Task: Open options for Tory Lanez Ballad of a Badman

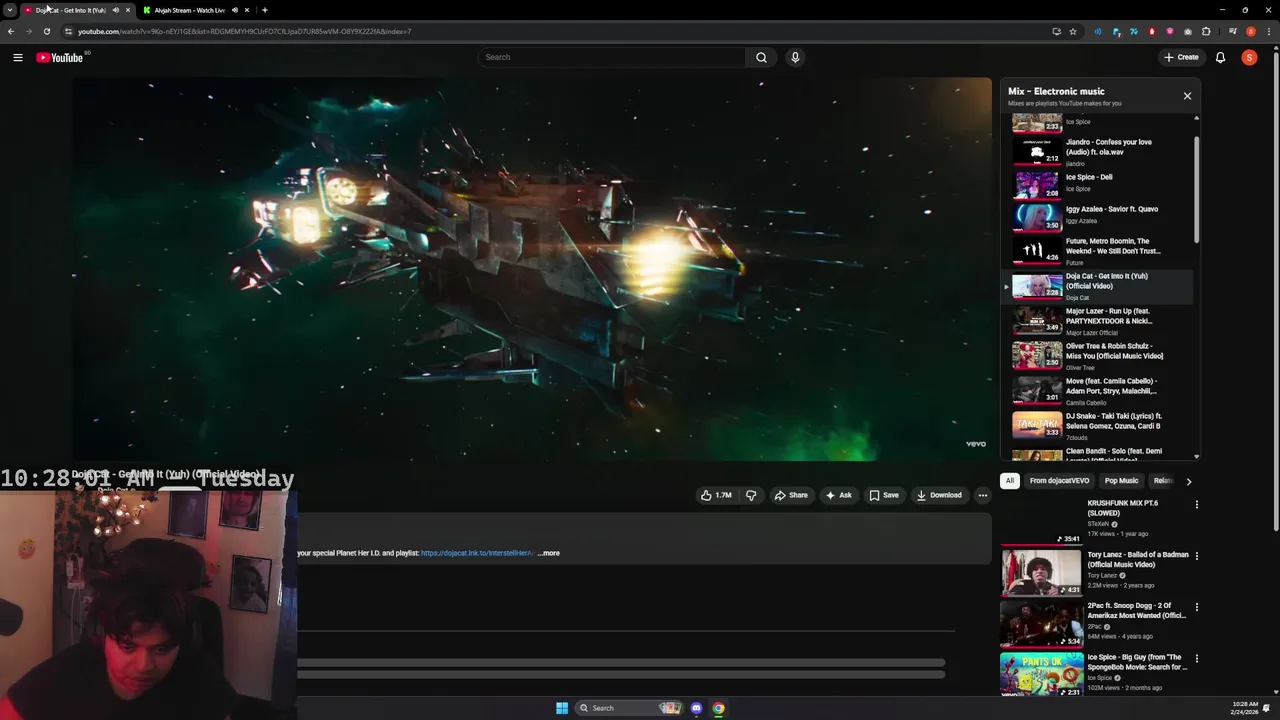Action: (x=1196, y=556)
